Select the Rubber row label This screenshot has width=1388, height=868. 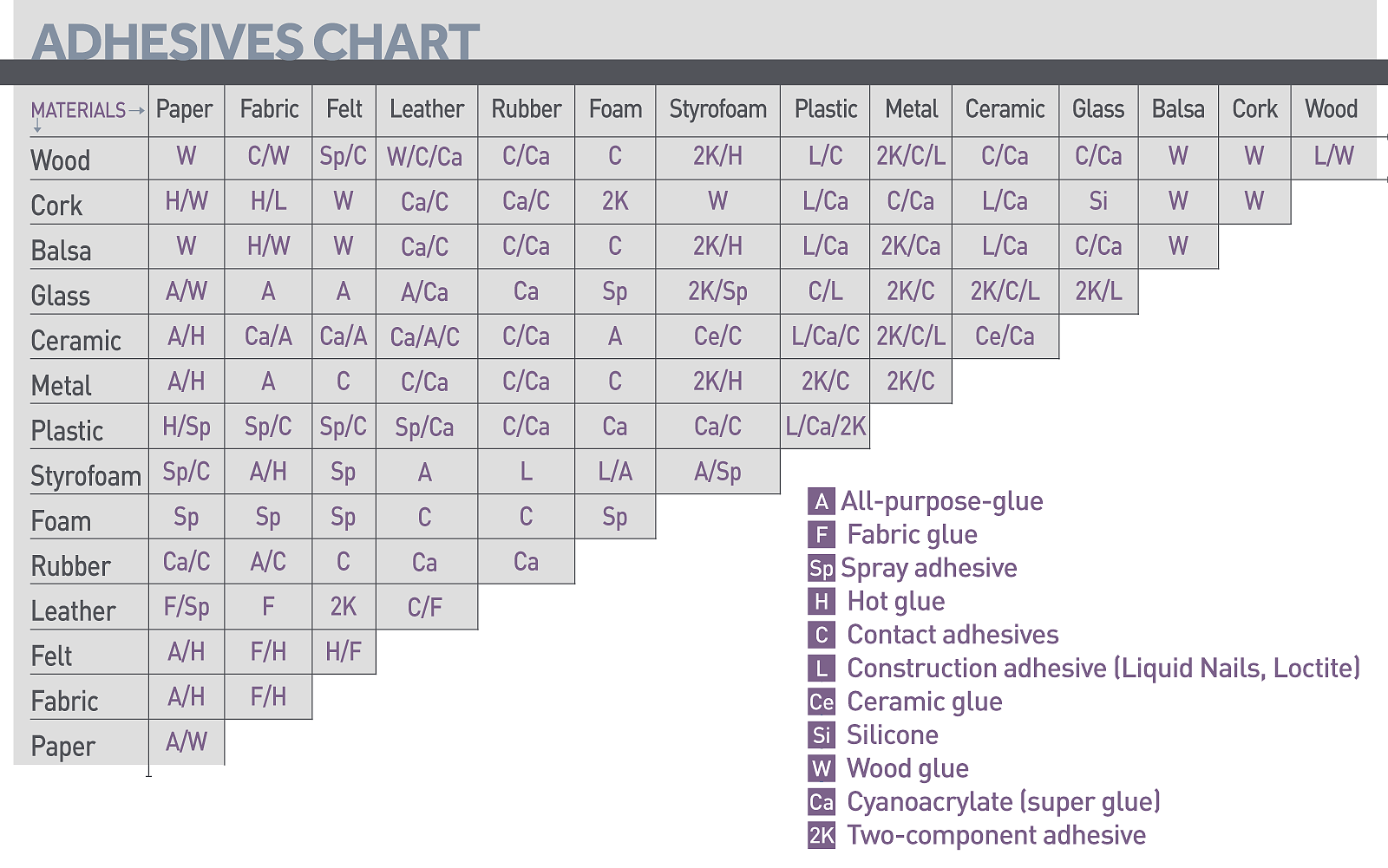[x=71, y=566]
